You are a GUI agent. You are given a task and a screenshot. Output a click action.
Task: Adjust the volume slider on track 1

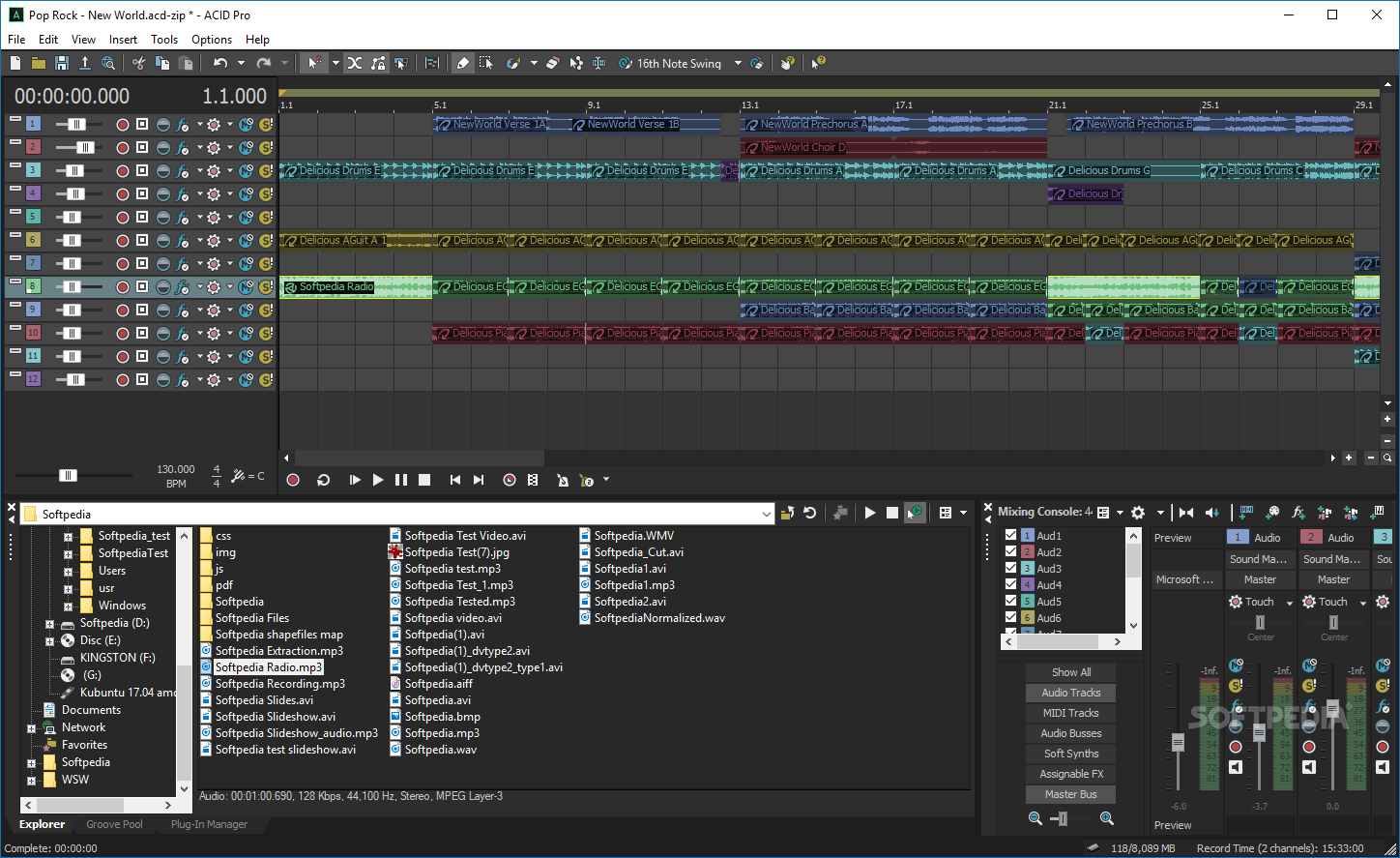75,125
